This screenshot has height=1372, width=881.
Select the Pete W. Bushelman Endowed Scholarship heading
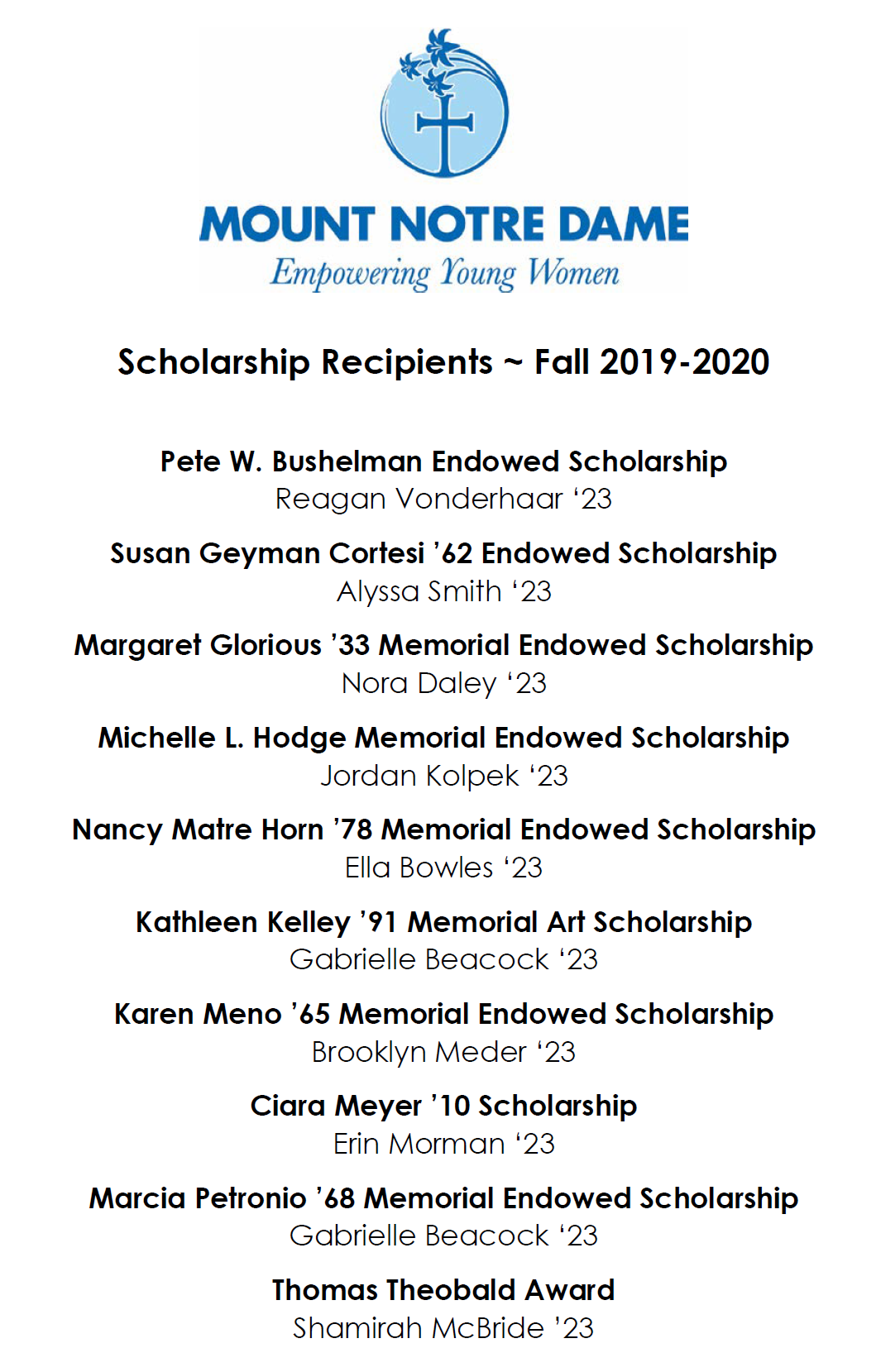(x=443, y=461)
